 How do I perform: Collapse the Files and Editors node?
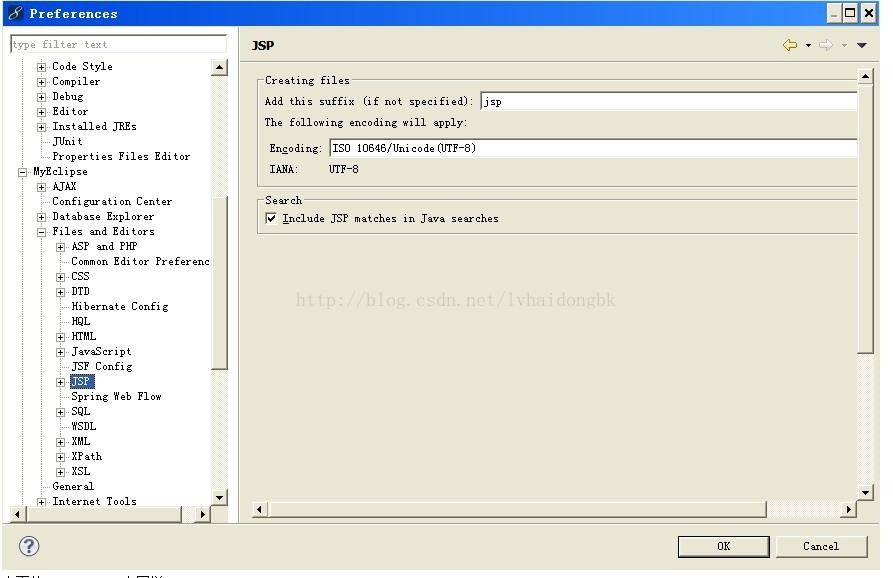pos(42,232)
